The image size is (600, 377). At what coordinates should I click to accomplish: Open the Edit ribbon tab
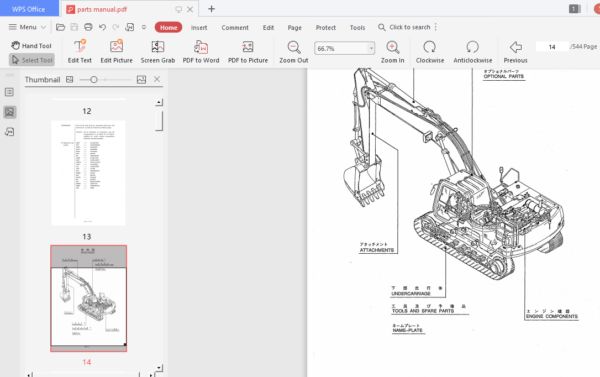coord(268,28)
